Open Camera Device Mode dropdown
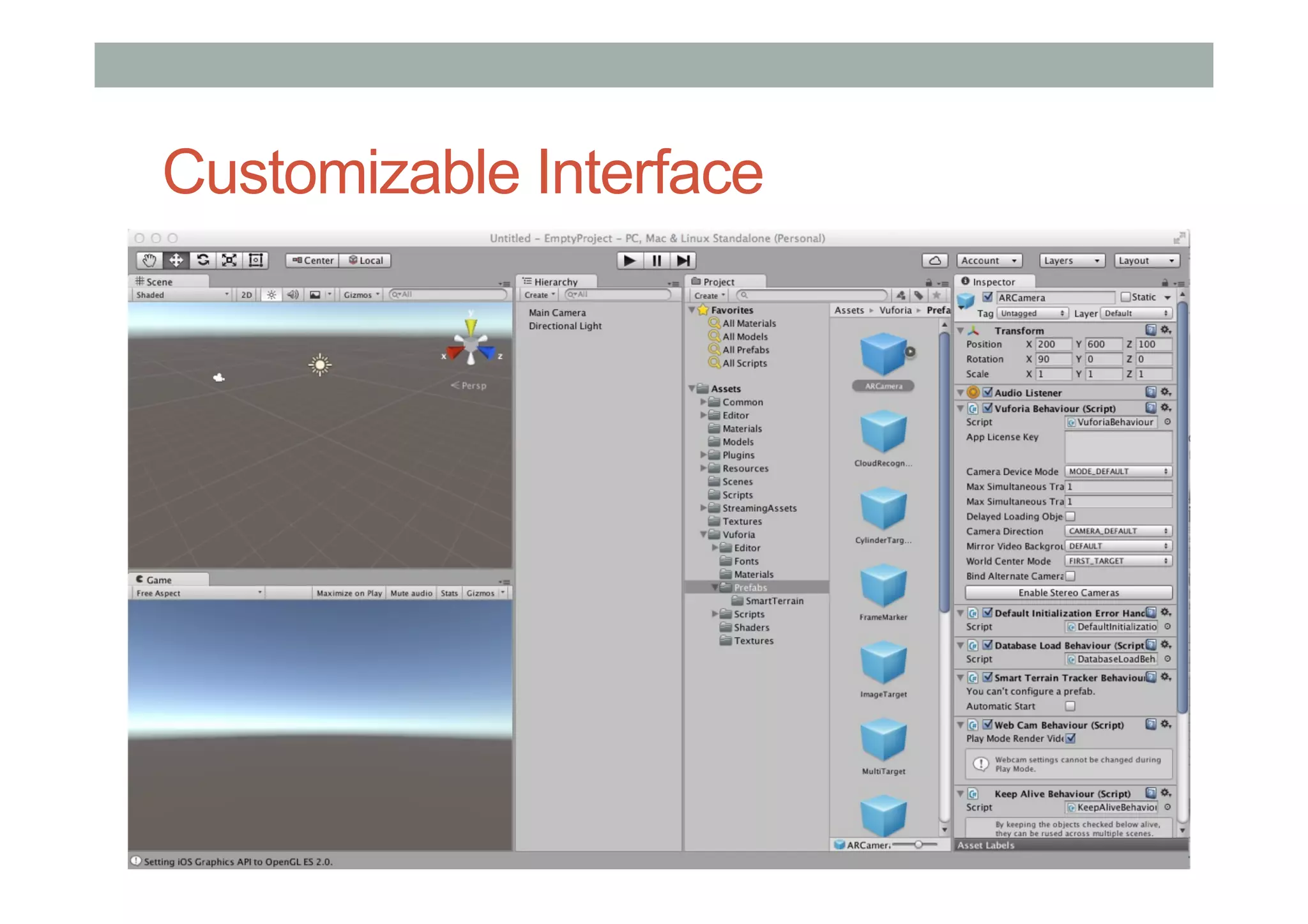This screenshot has height=924, width=1308. click(1118, 471)
